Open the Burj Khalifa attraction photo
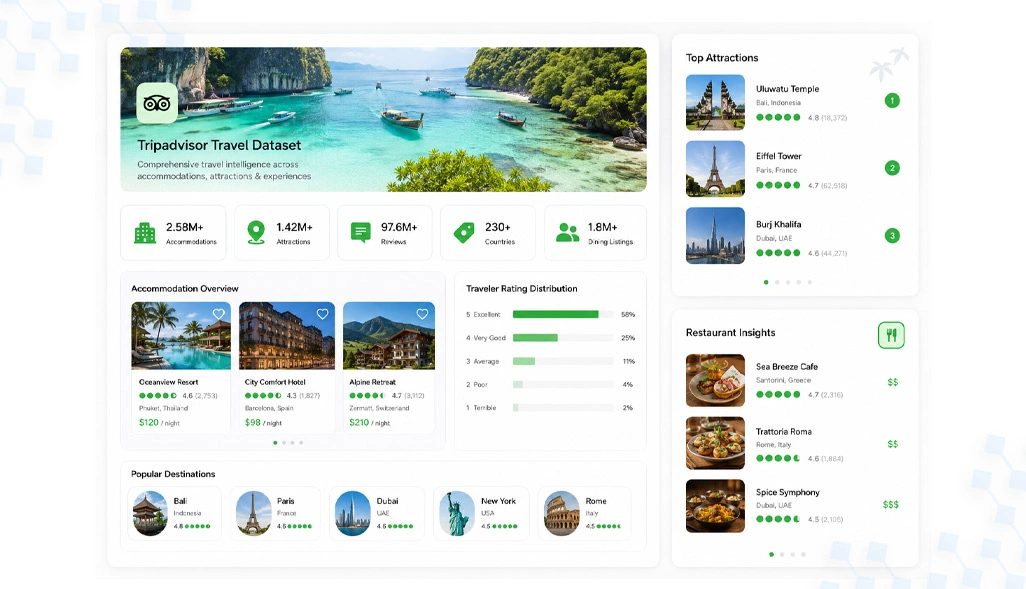 715,236
